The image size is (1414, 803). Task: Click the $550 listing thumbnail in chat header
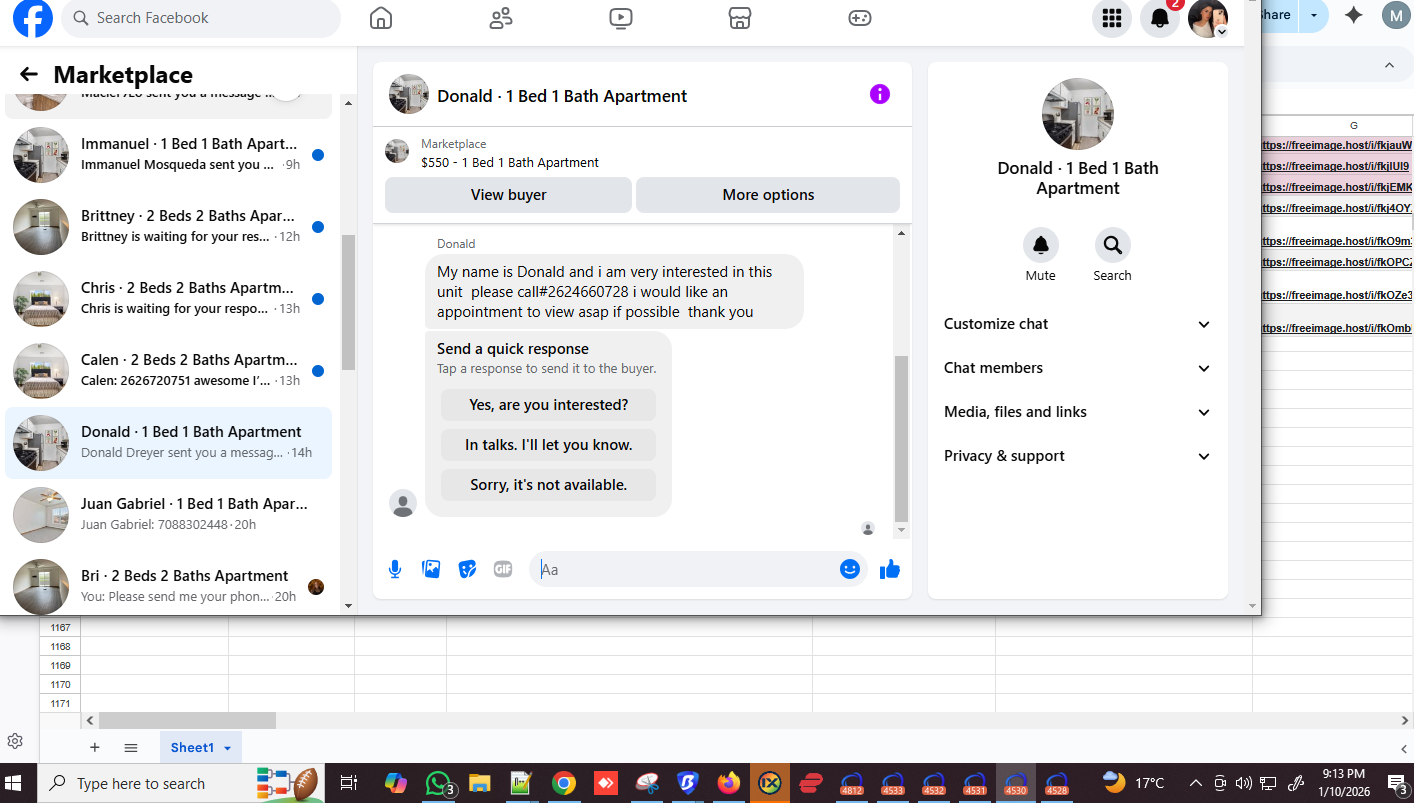click(397, 152)
